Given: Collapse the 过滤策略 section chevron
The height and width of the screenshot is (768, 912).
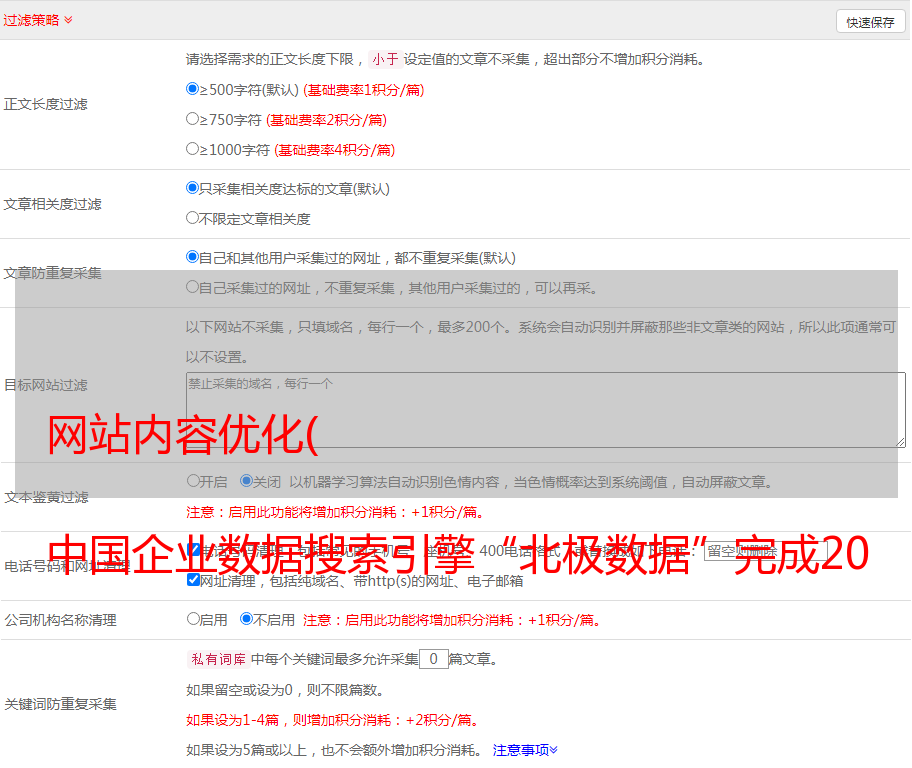Looking at the screenshot, I should coord(68,20).
